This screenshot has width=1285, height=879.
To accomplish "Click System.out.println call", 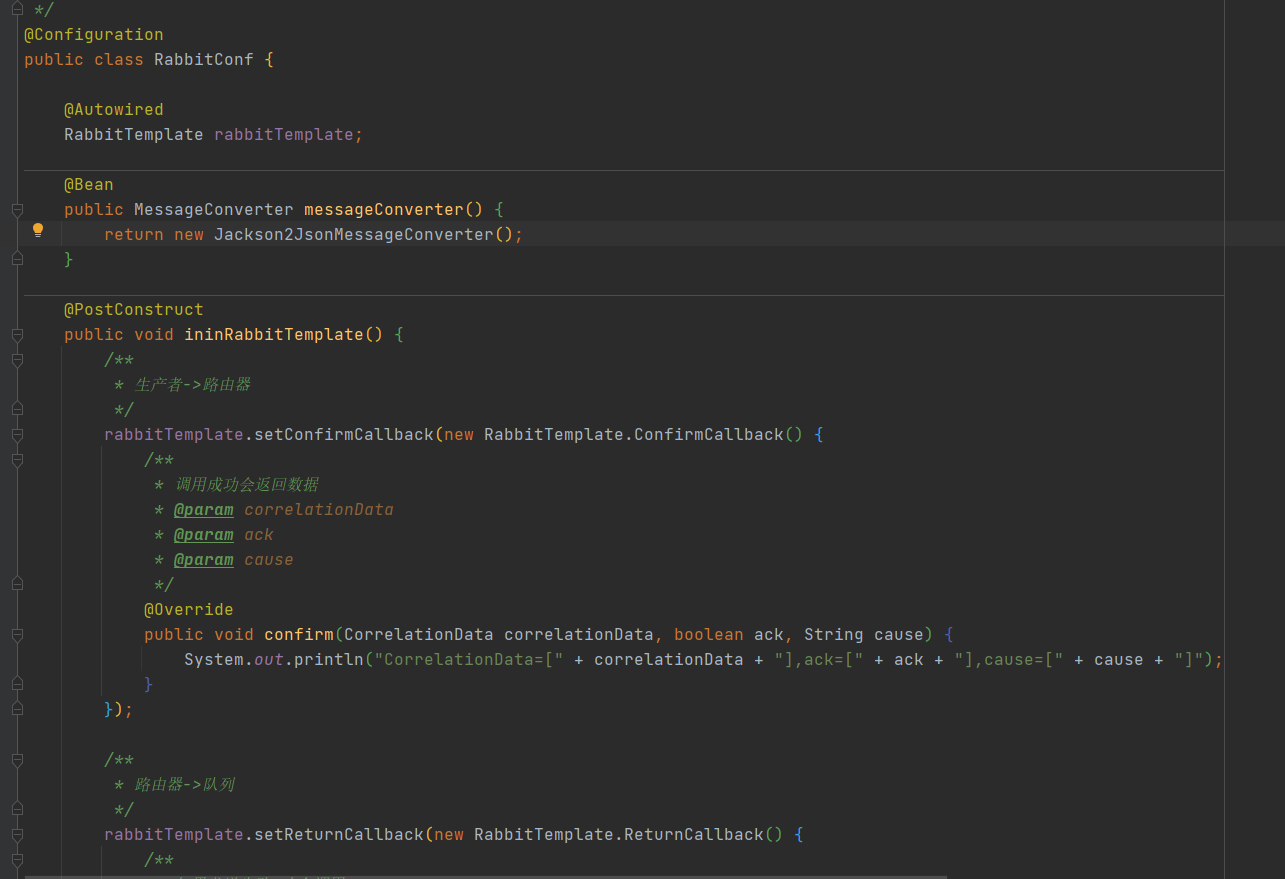I will tap(274, 660).
